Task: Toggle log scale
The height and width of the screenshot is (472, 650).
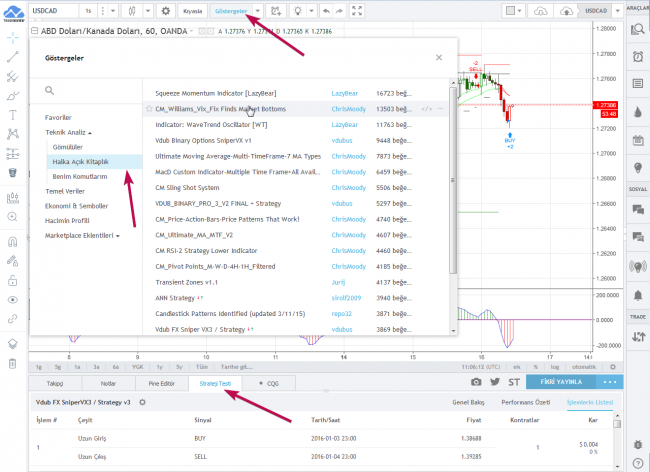Action: click(x=555, y=367)
